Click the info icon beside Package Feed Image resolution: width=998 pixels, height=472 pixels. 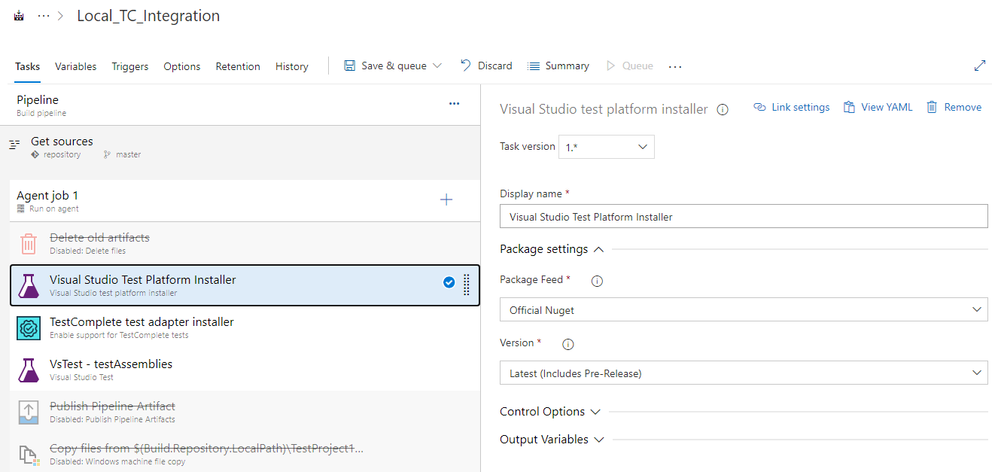point(597,281)
